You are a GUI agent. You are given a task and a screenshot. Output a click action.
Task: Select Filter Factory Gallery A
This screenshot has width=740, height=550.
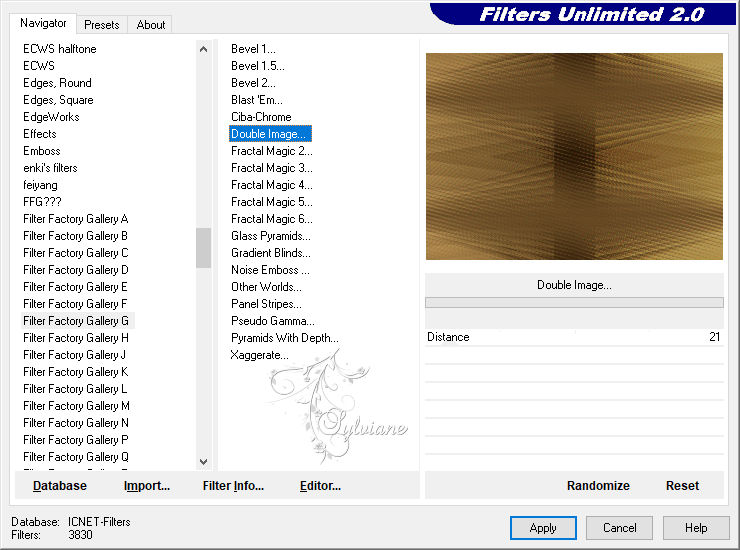[x=76, y=219]
